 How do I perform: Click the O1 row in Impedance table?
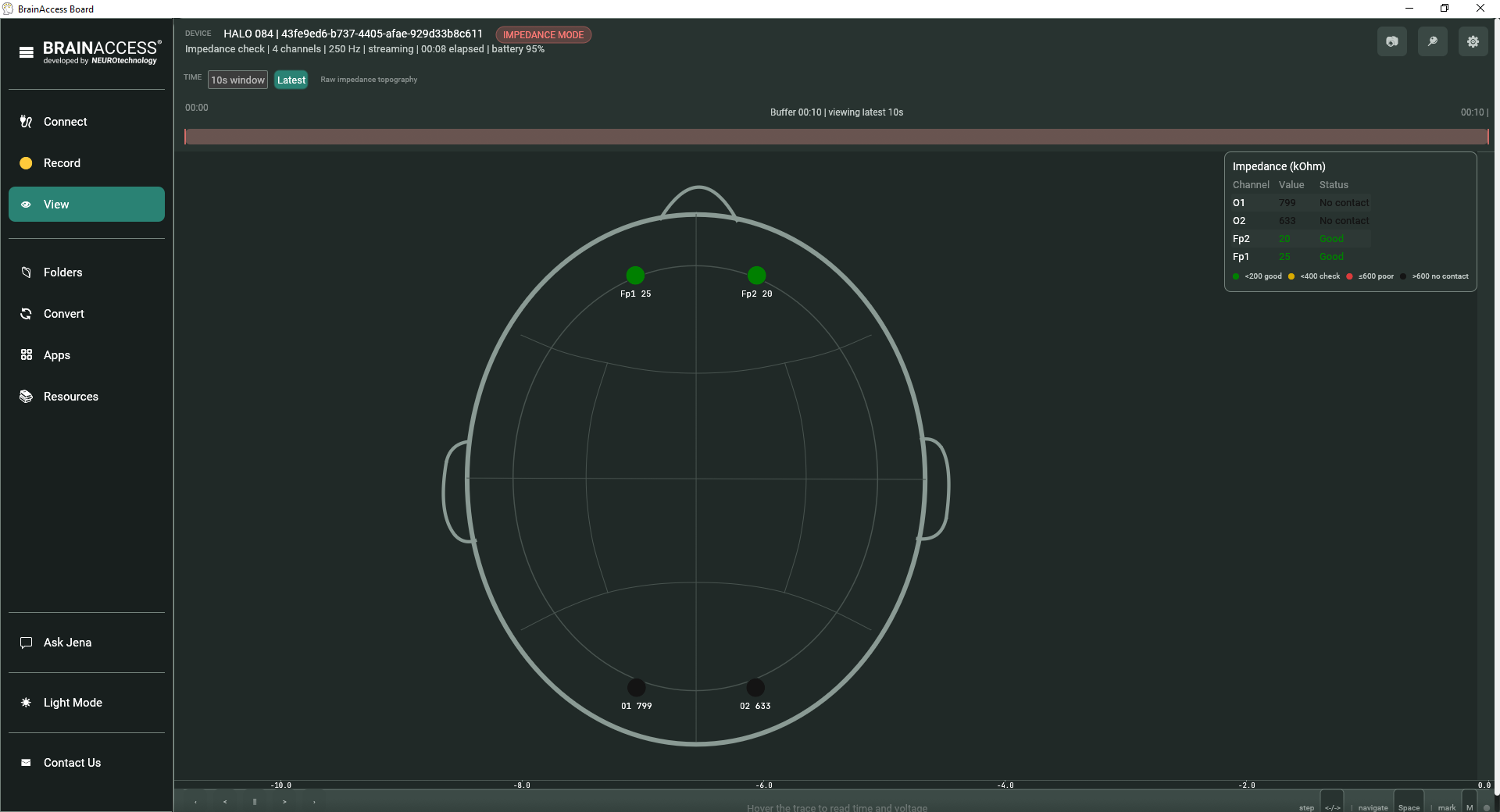point(1301,203)
